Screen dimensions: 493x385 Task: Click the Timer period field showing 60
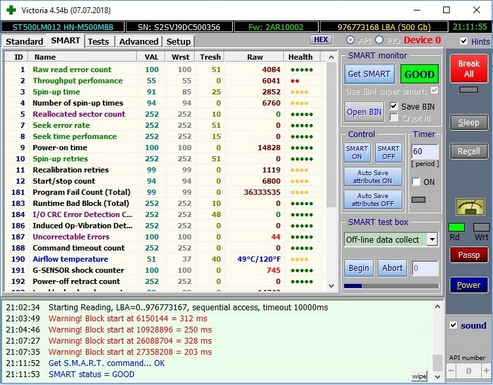[x=425, y=151]
